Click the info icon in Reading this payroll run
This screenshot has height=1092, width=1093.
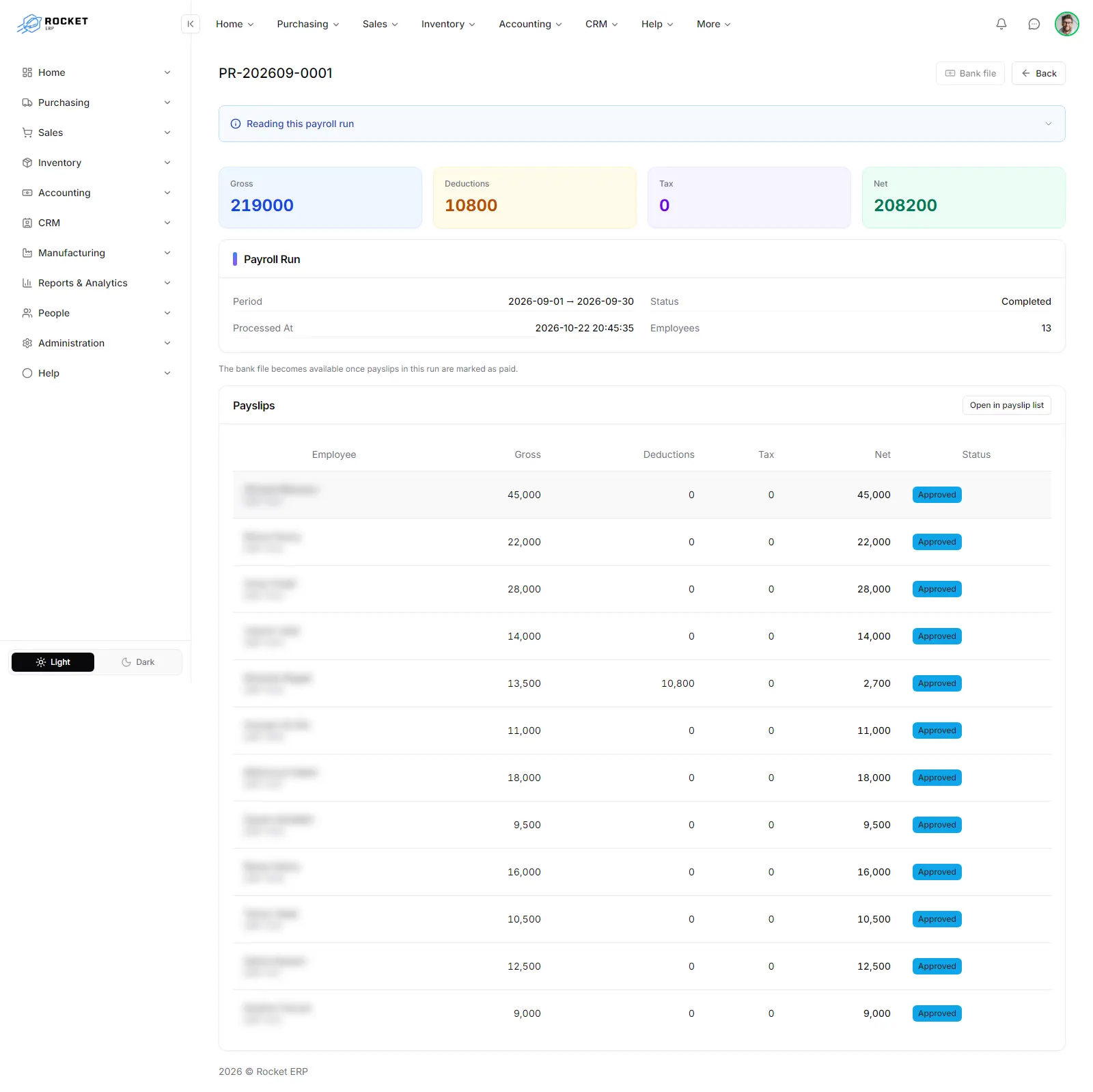(x=236, y=124)
